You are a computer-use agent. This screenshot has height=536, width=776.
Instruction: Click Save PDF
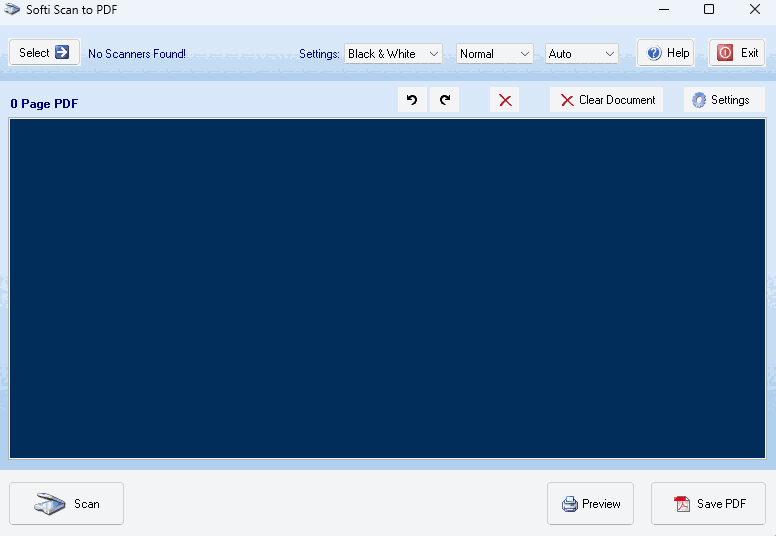click(x=708, y=503)
